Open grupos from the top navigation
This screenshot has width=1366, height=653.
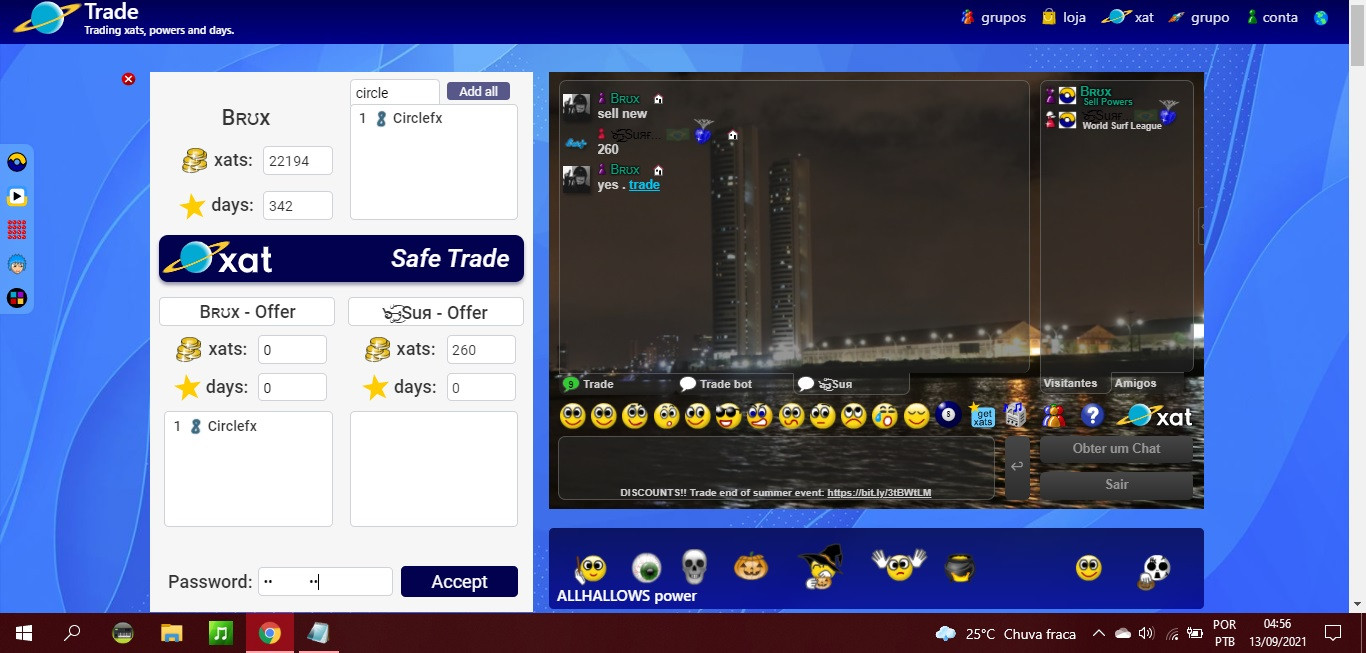pyautogui.click(x=1001, y=16)
